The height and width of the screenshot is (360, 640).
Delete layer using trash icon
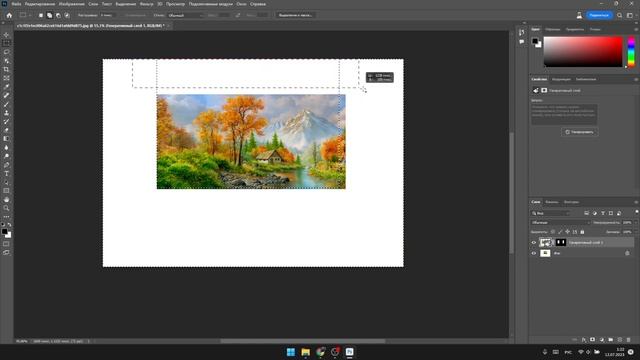click(628, 340)
